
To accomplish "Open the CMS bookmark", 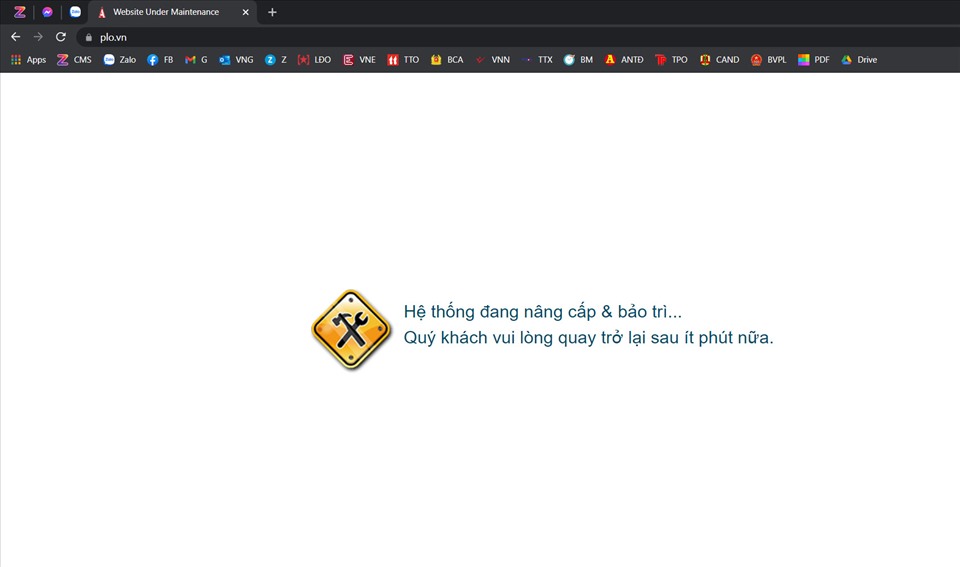I will (x=74, y=59).
